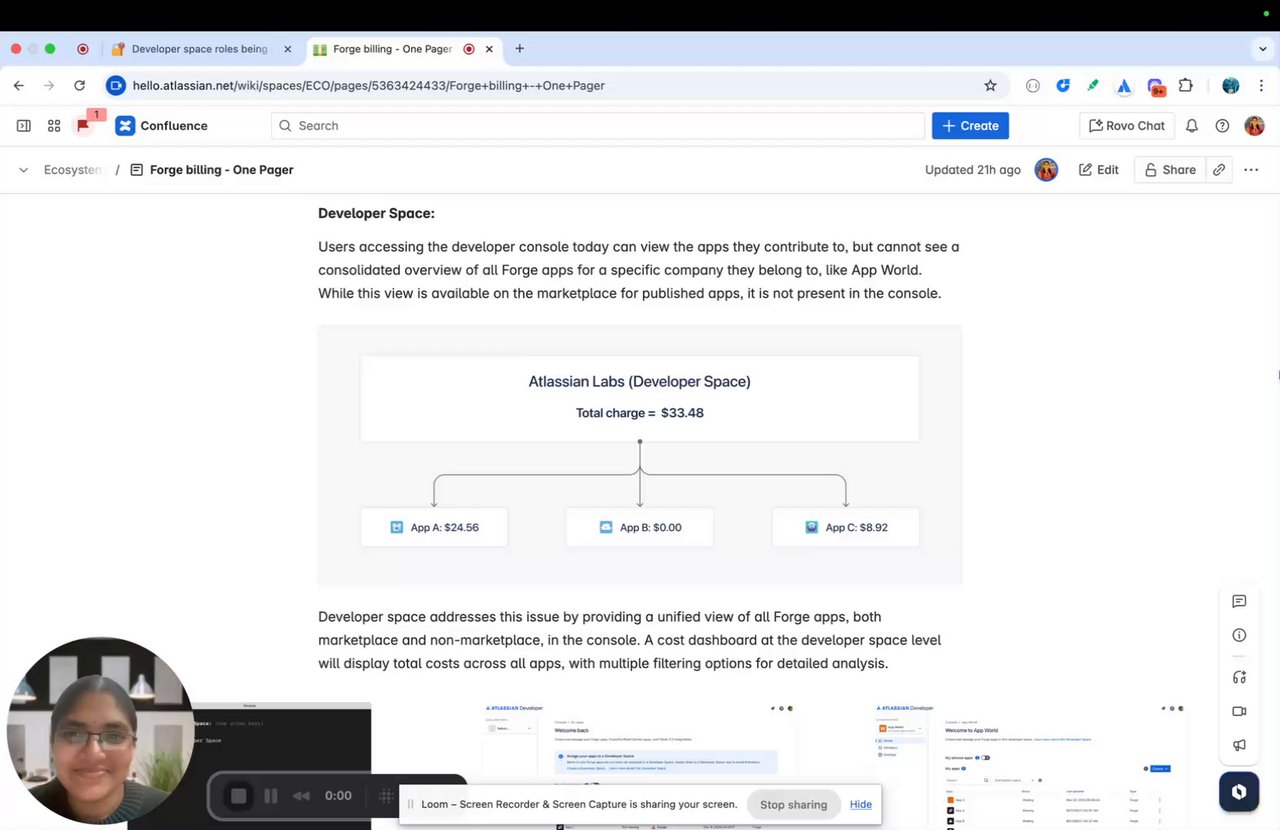Go forward in browser history
Image resolution: width=1280 pixels, height=830 pixels.
click(x=49, y=86)
